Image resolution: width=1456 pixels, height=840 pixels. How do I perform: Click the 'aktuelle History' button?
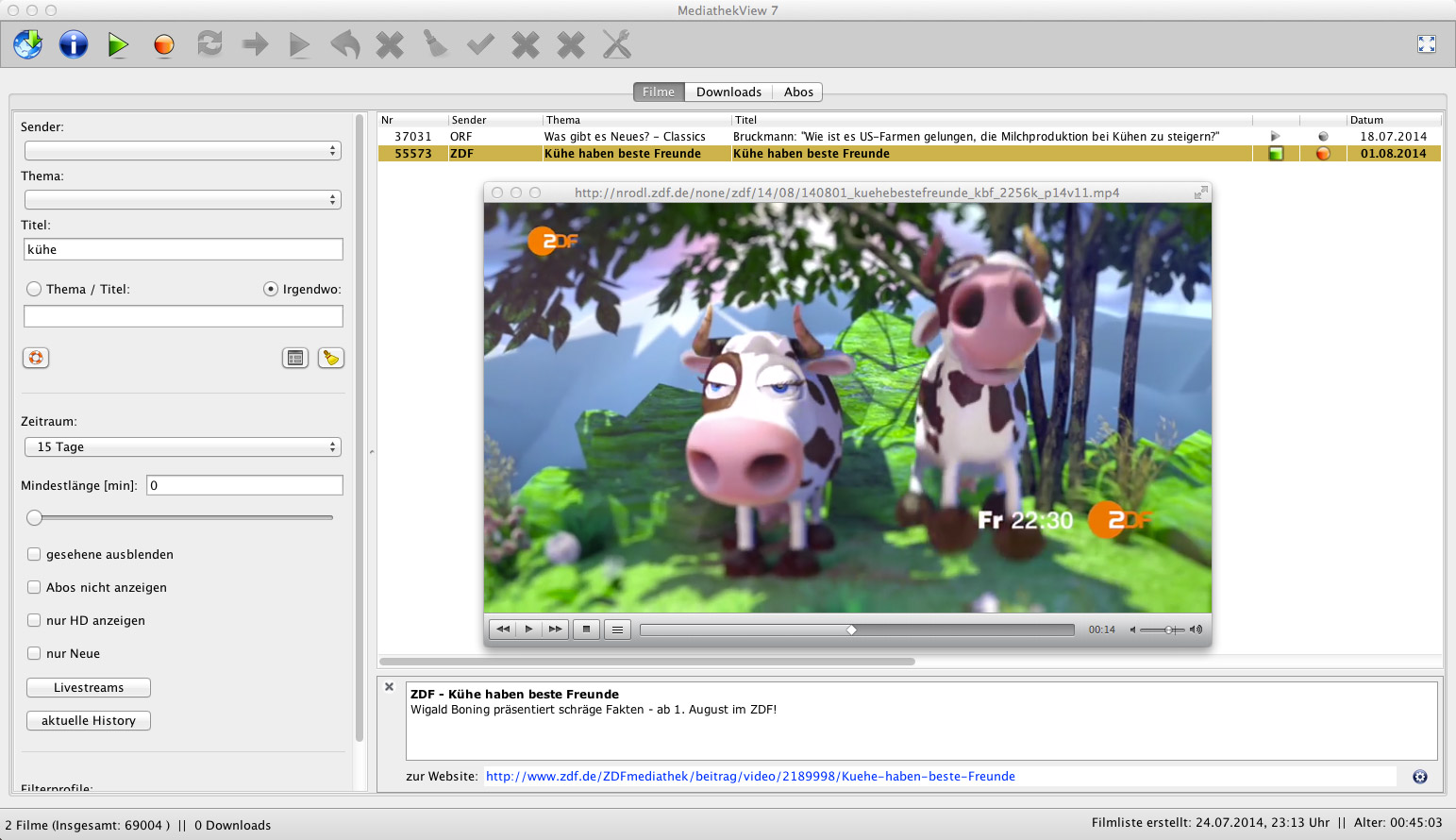tap(89, 721)
